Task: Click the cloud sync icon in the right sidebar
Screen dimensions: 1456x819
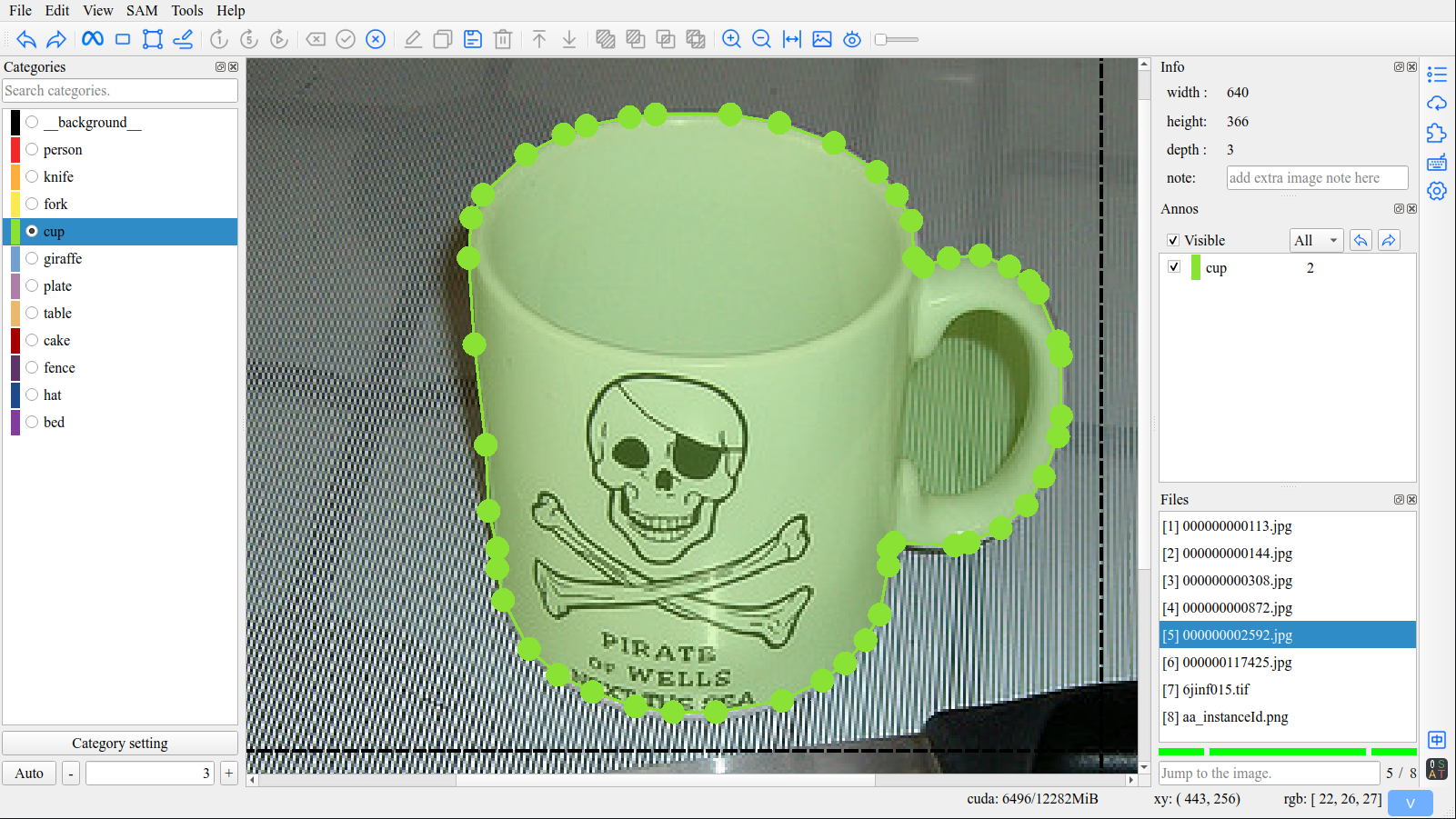Action: 1437,104
